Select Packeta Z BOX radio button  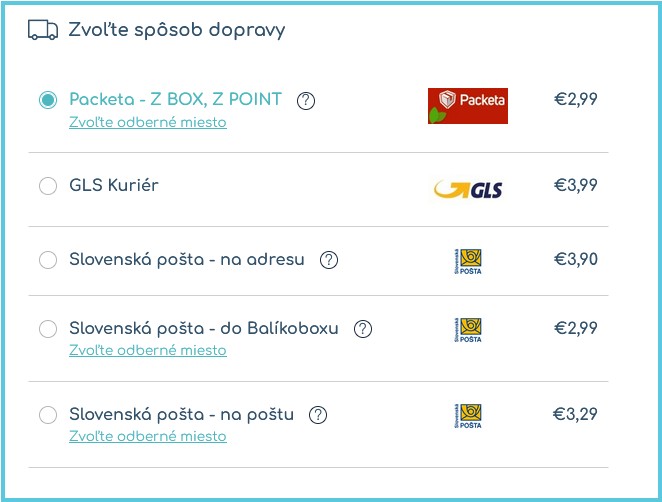tap(48, 100)
